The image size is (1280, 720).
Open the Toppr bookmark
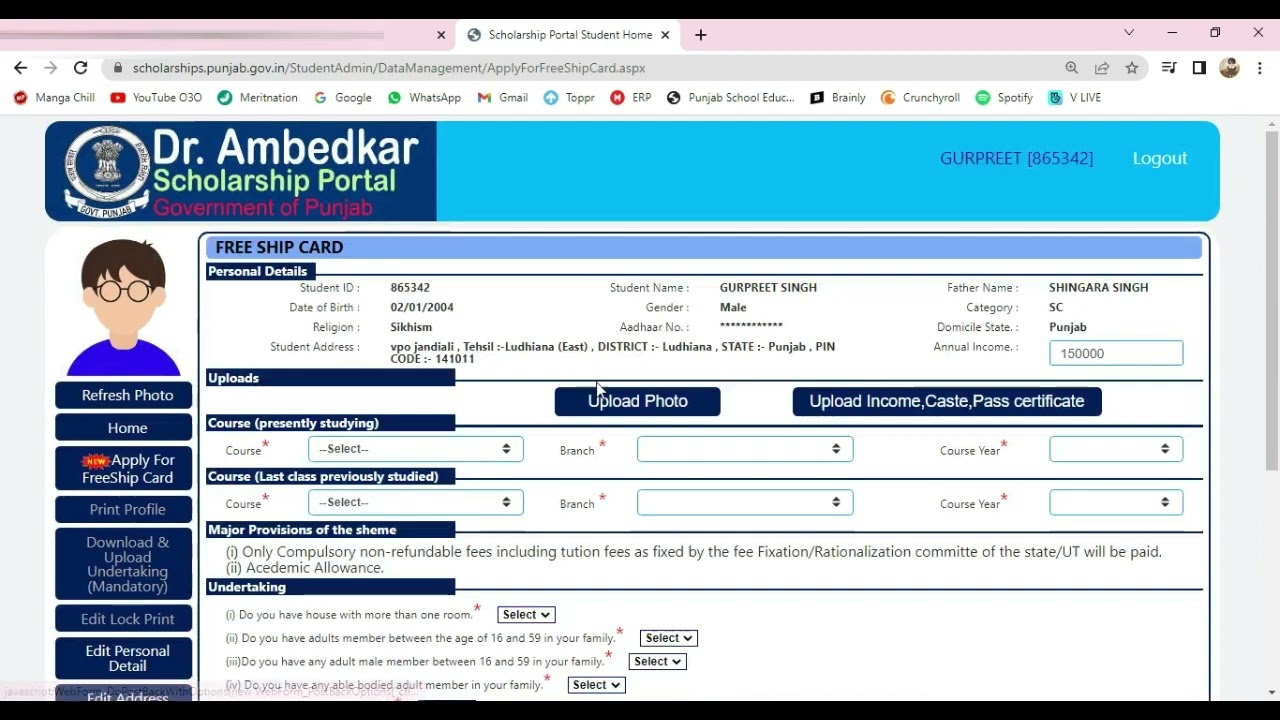[x=569, y=98]
